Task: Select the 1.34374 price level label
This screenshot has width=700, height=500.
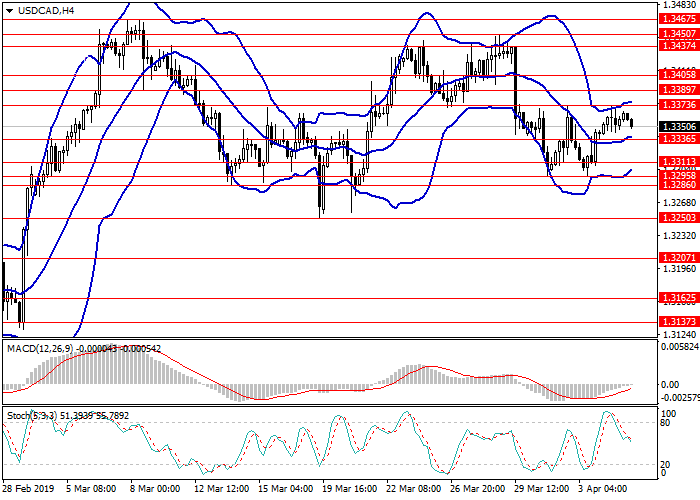Action: 679,47
